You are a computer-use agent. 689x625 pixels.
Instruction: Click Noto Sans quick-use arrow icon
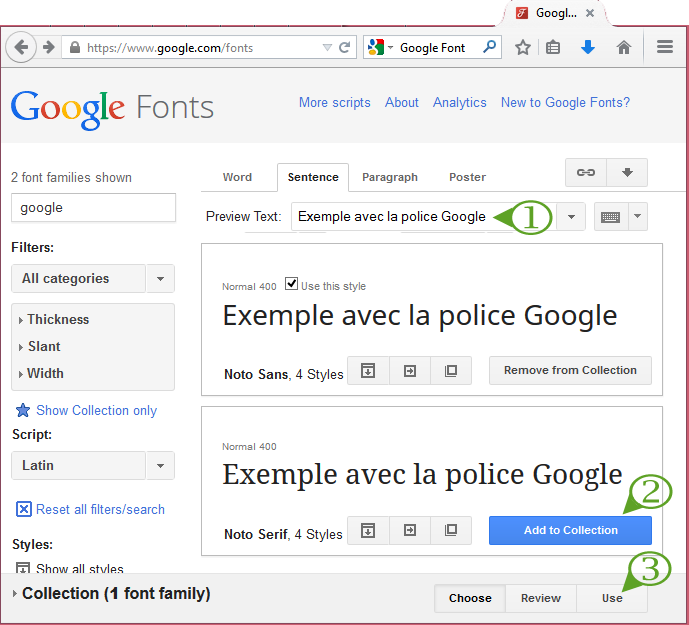point(410,371)
